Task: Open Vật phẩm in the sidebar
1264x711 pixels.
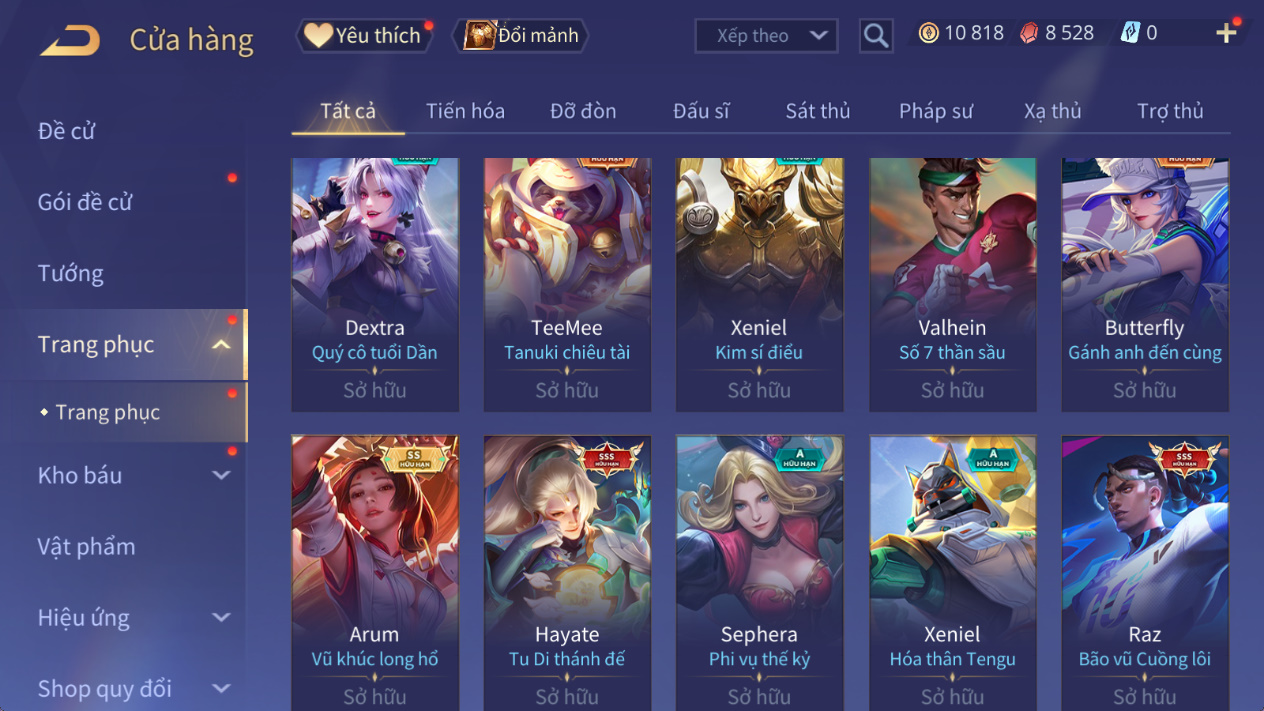Action: (86, 547)
